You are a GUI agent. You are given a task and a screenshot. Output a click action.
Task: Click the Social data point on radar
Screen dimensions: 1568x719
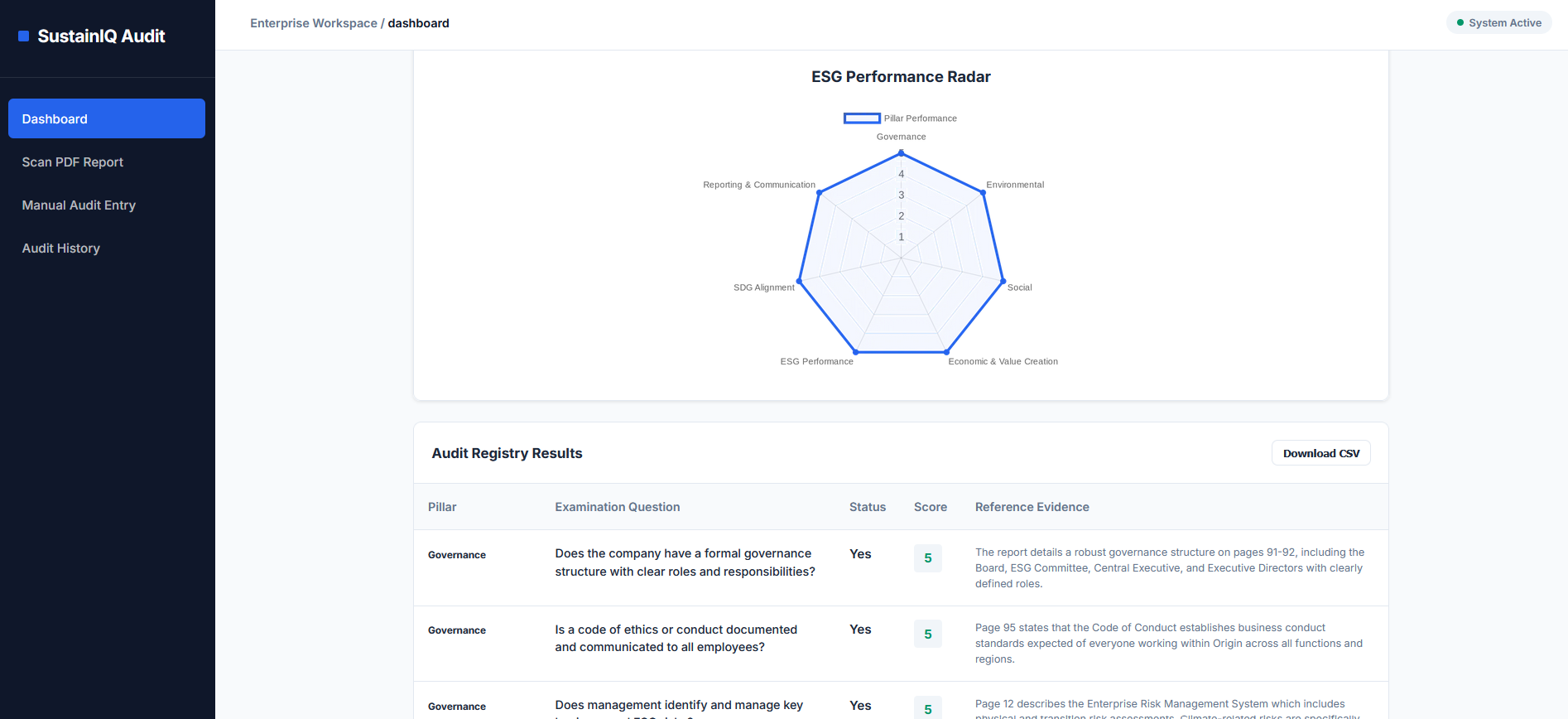pyautogui.click(x=1003, y=281)
